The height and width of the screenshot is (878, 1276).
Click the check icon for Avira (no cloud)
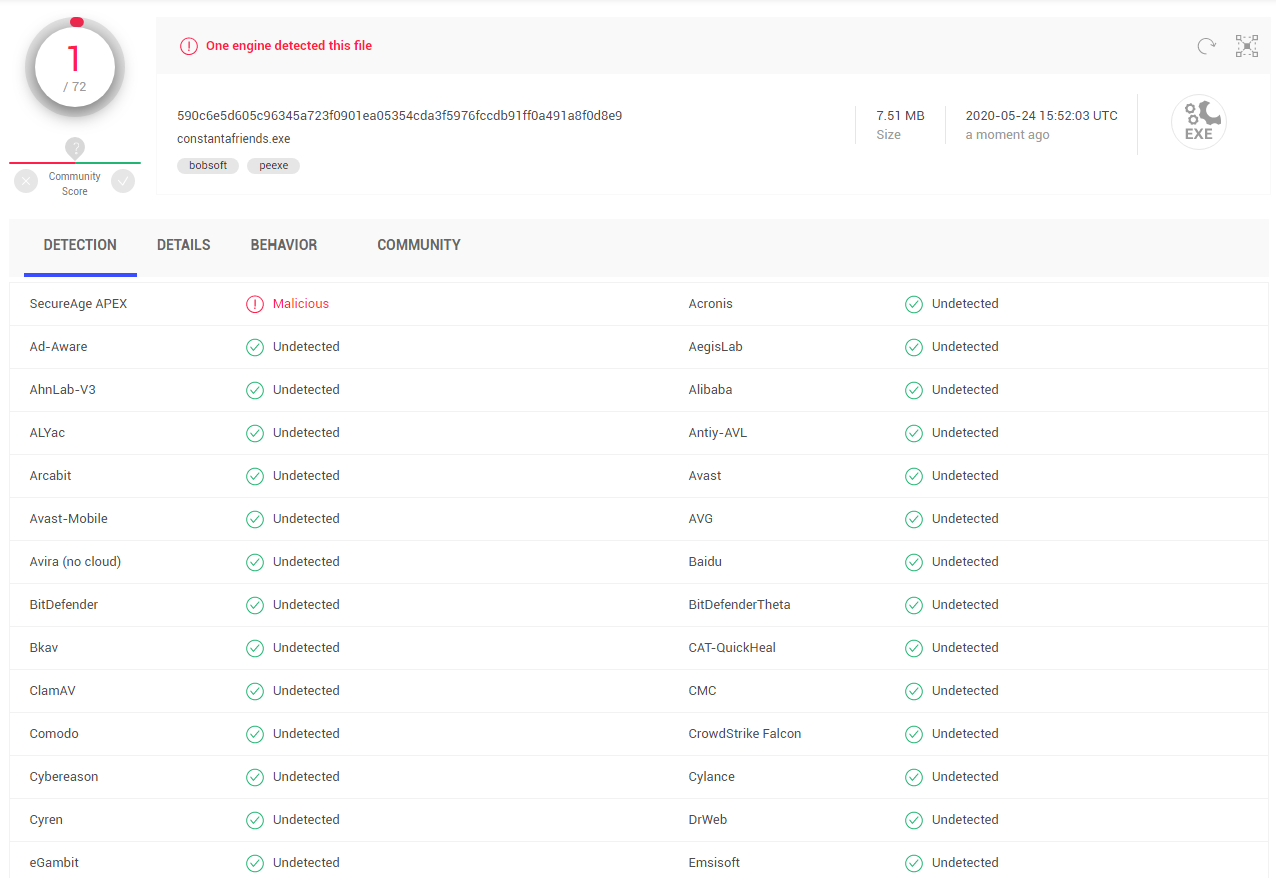pyautogui.click(x=255, y=562)
